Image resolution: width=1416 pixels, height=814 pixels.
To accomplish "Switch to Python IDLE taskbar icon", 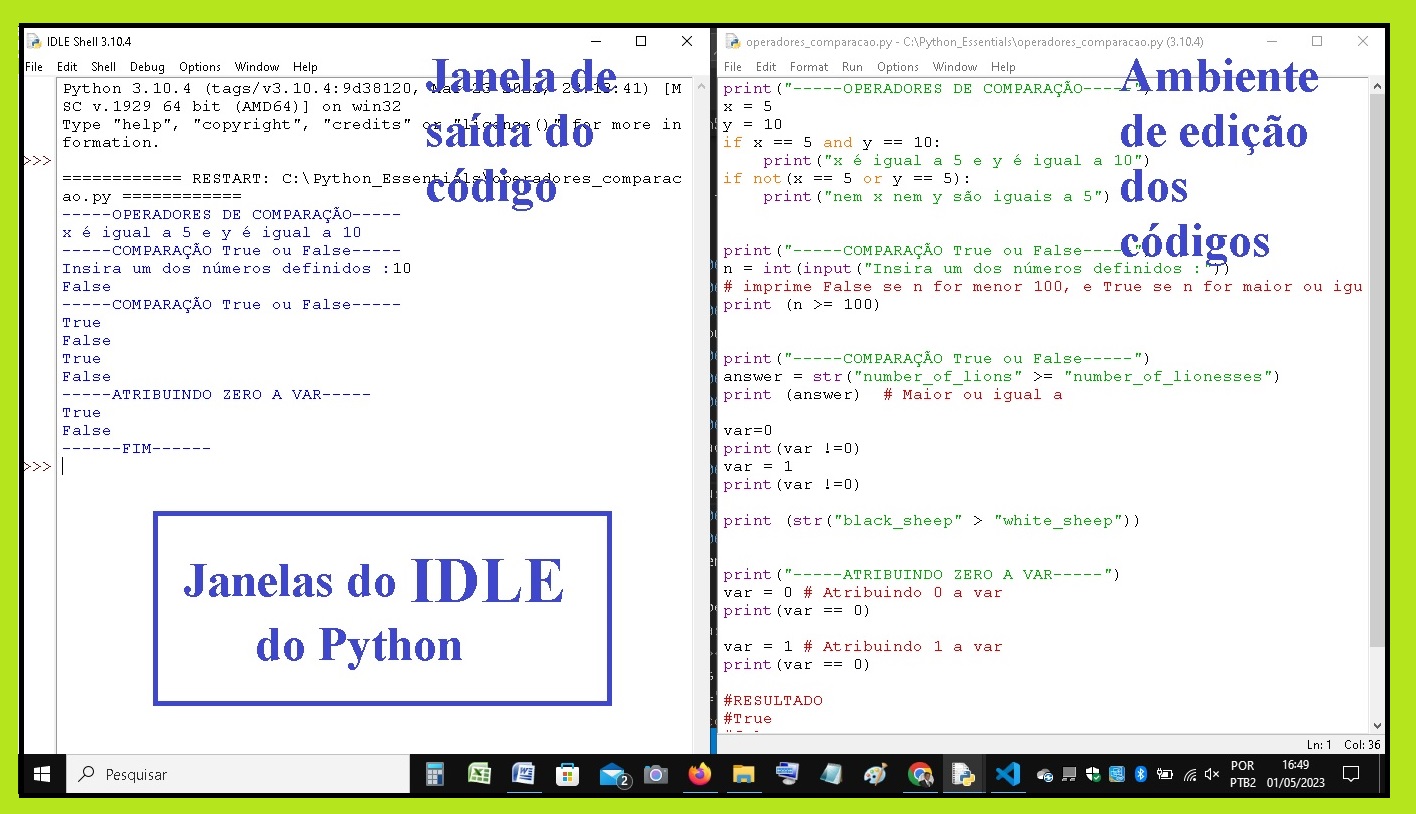I will click(963, 774).
